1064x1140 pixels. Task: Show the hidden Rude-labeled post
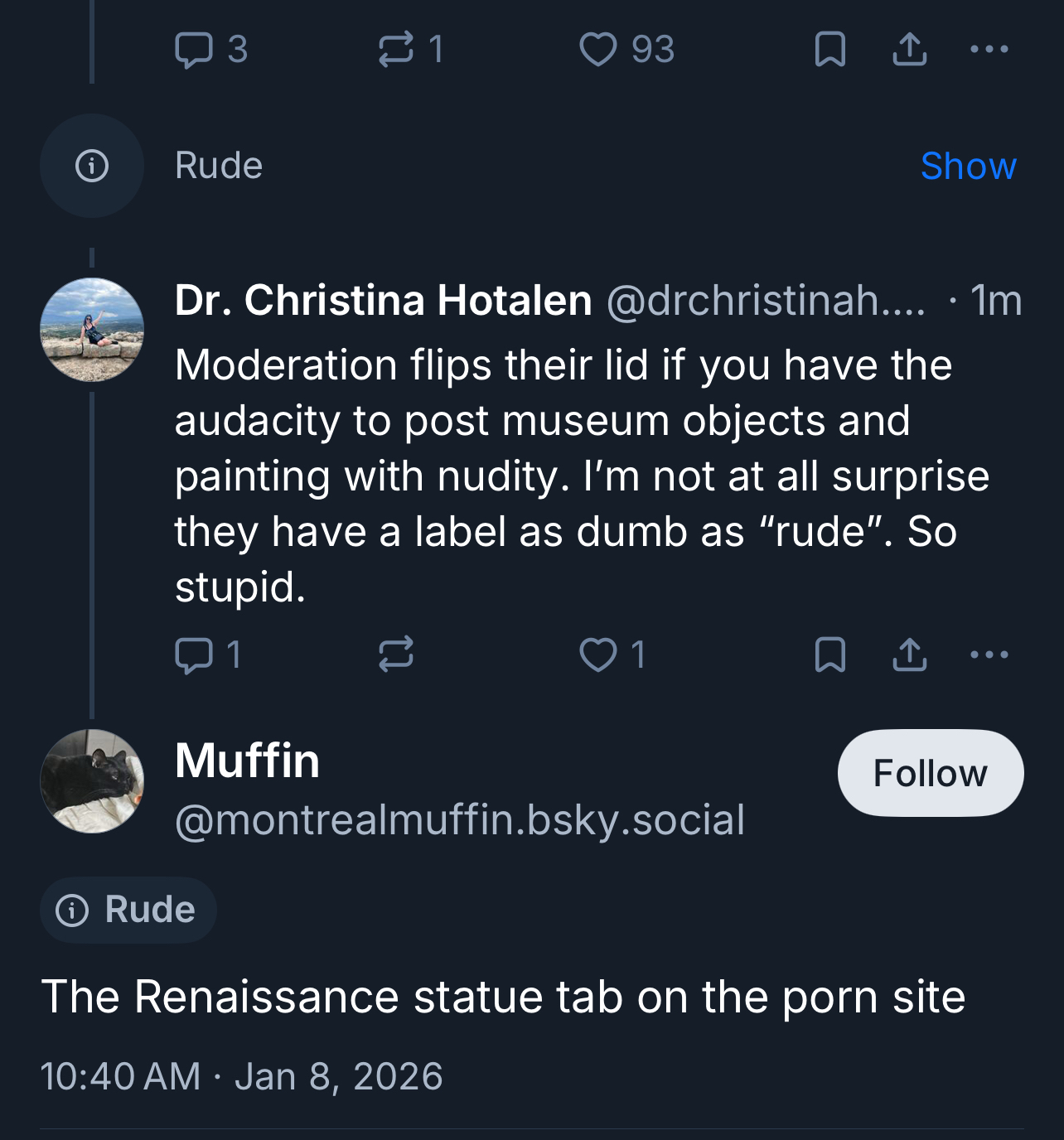click(968, 166)
